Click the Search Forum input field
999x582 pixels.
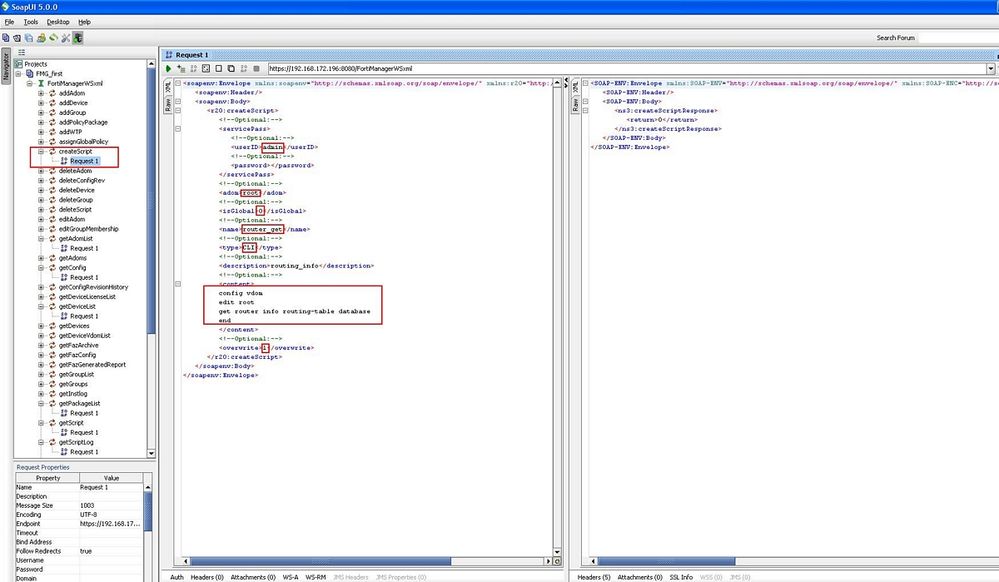point(957,38)
